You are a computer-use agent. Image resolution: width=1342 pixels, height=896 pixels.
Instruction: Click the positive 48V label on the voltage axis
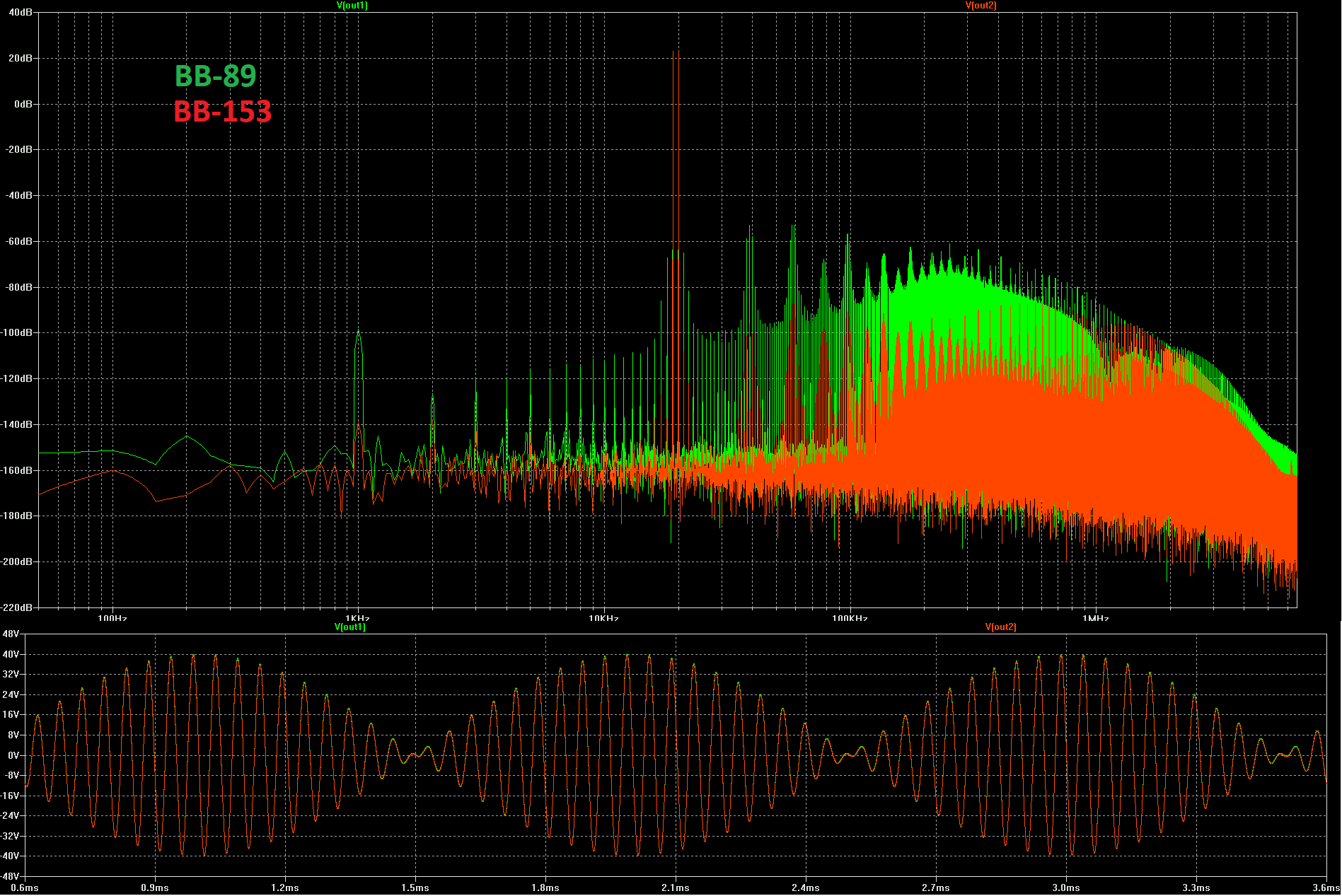pos(11,634)
